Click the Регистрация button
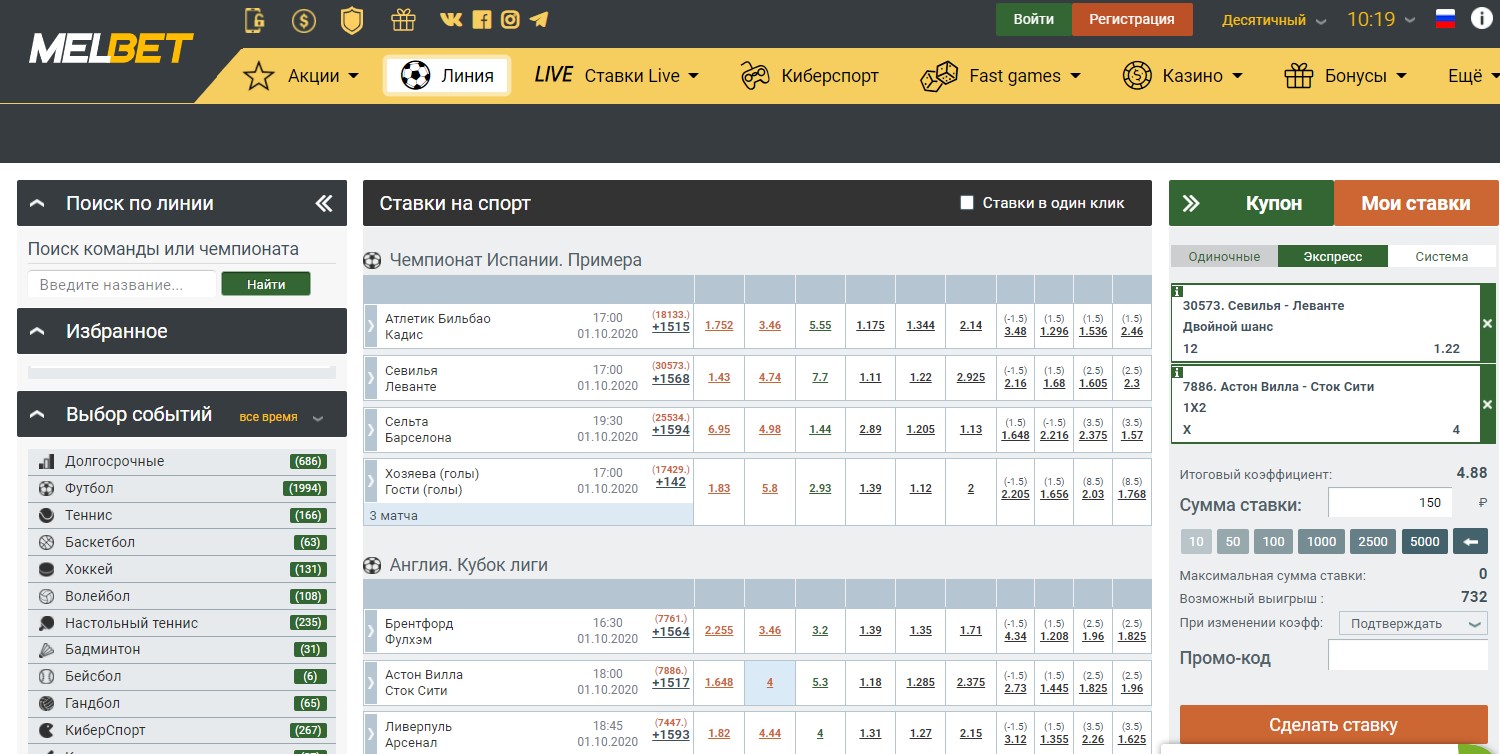The width and height of the screenshot is (1500, 754). (x=1132, y=19)
